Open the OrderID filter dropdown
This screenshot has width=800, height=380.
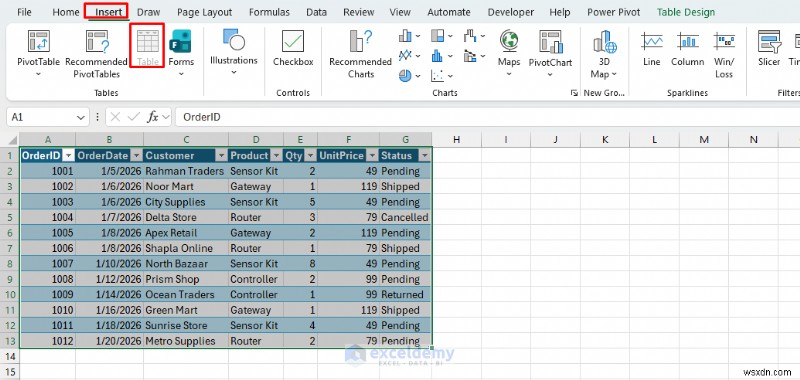click(68, 156)
